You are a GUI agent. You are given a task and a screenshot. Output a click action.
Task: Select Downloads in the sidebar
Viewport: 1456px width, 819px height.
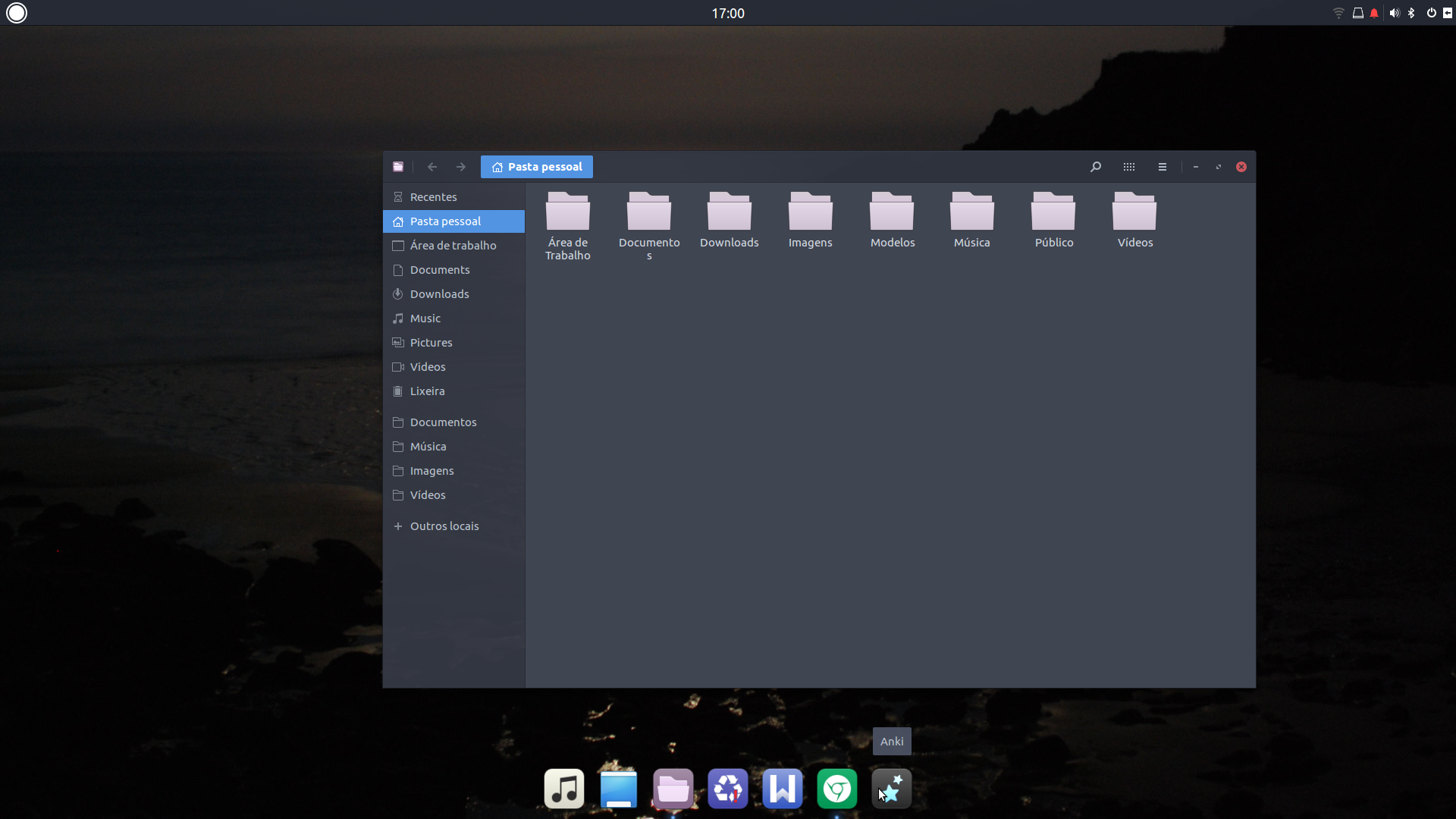(453, 294)
